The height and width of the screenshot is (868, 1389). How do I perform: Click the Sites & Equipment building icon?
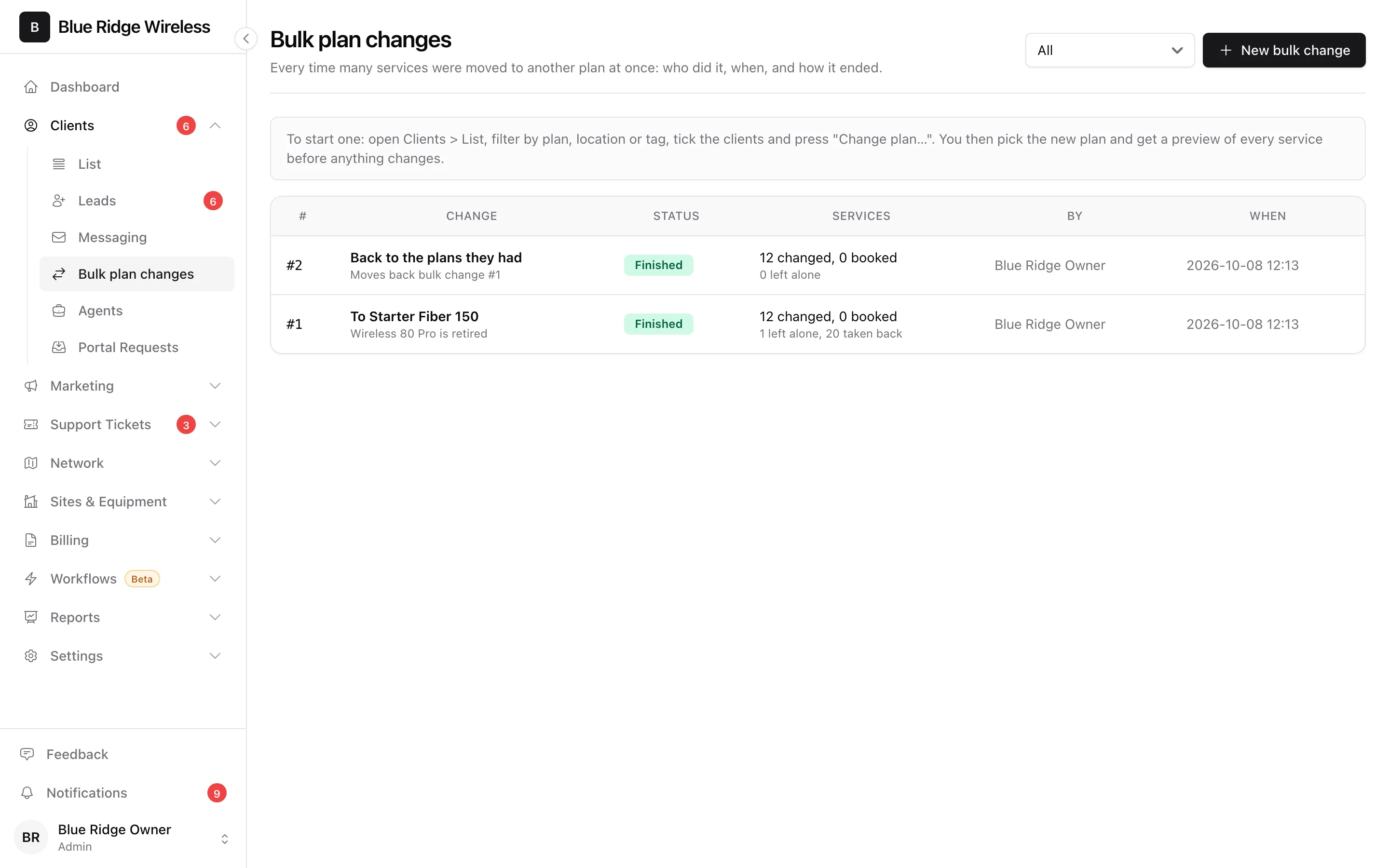pyautogui.click(x=31, y=501)
